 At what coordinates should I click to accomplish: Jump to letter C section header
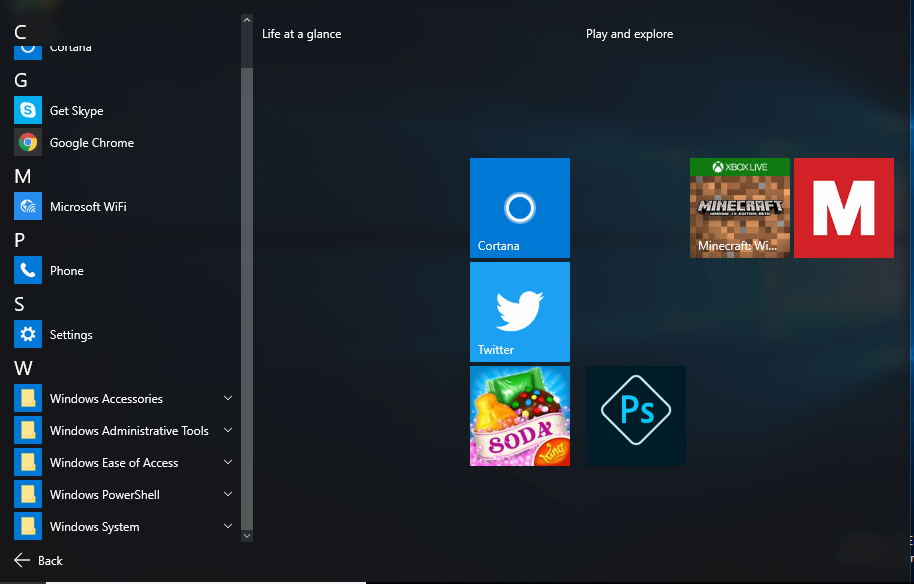point(20,32)
